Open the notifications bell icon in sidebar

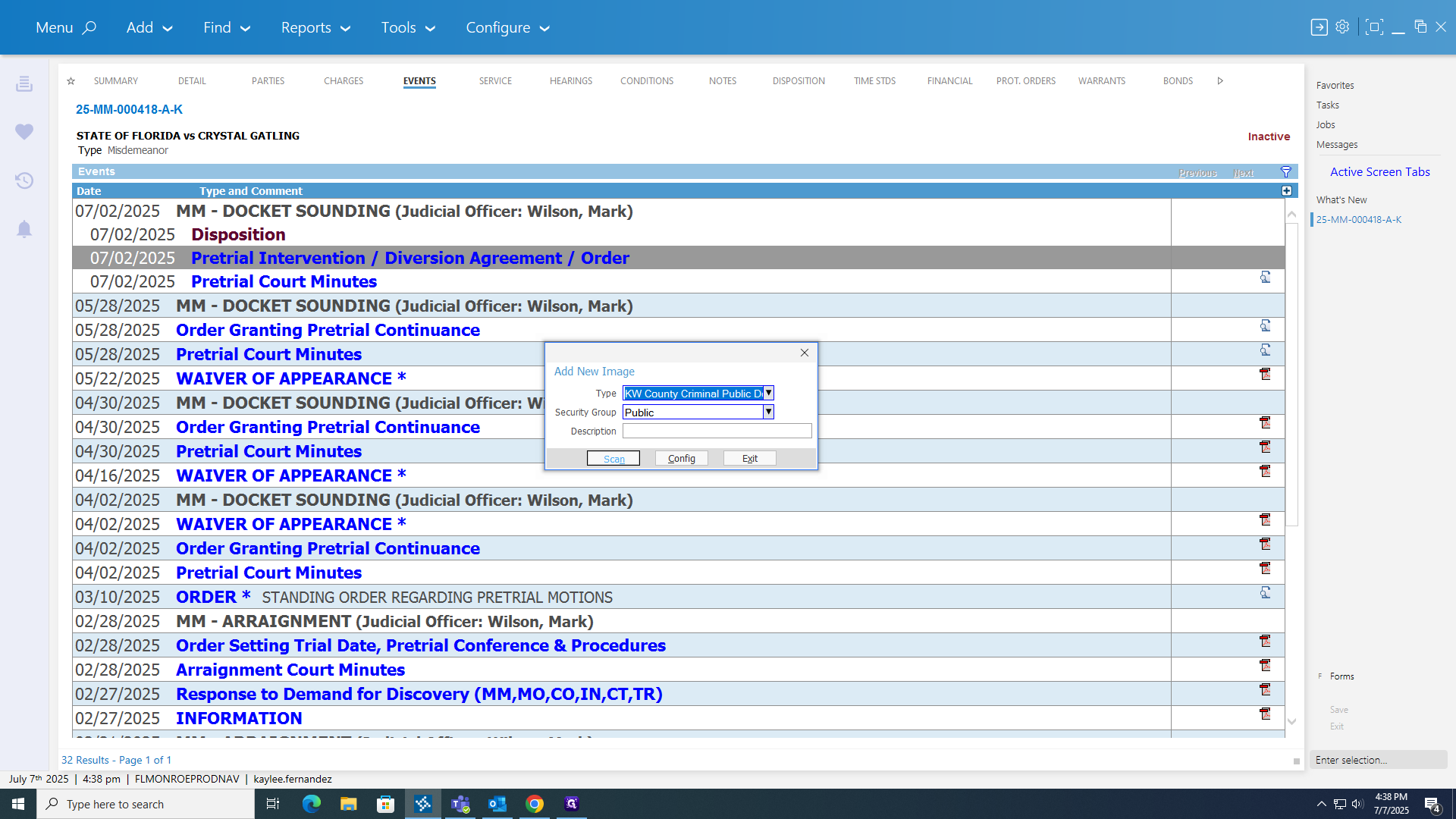pyautogui.click(x=24, y=229)
